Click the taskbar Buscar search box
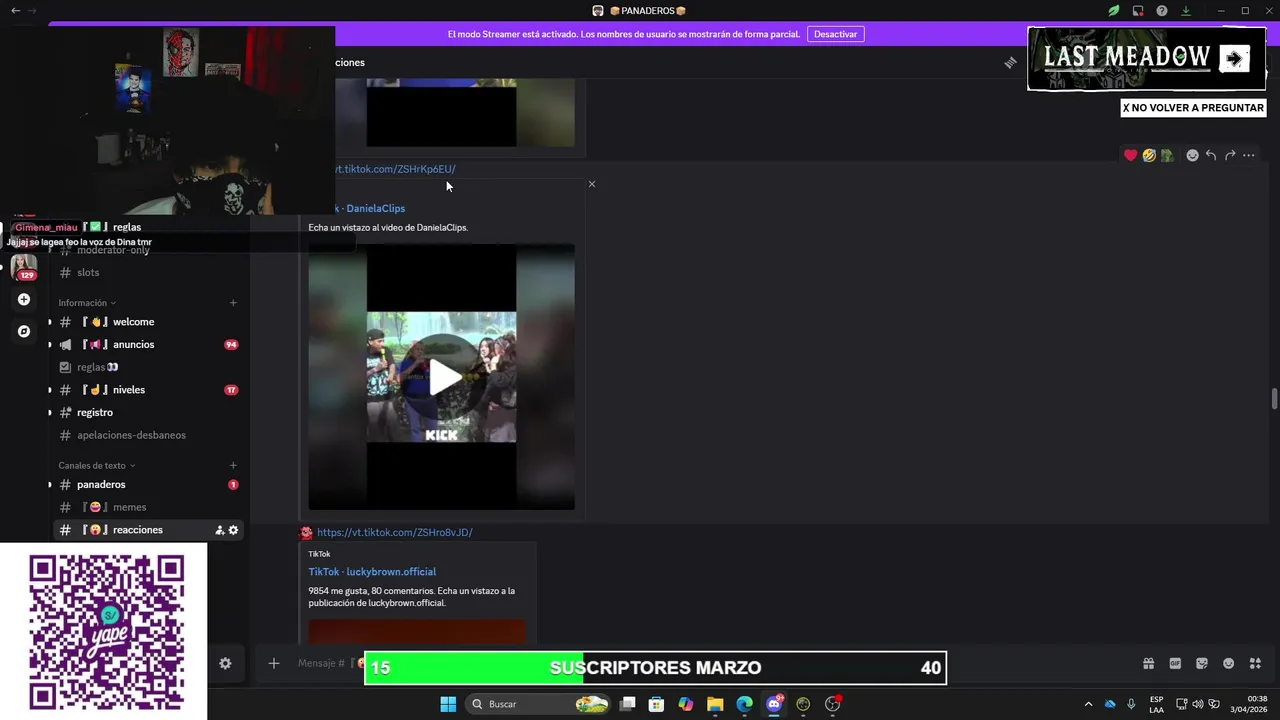The height and width of the screenshot is (720, 1280). click(539, 704)
